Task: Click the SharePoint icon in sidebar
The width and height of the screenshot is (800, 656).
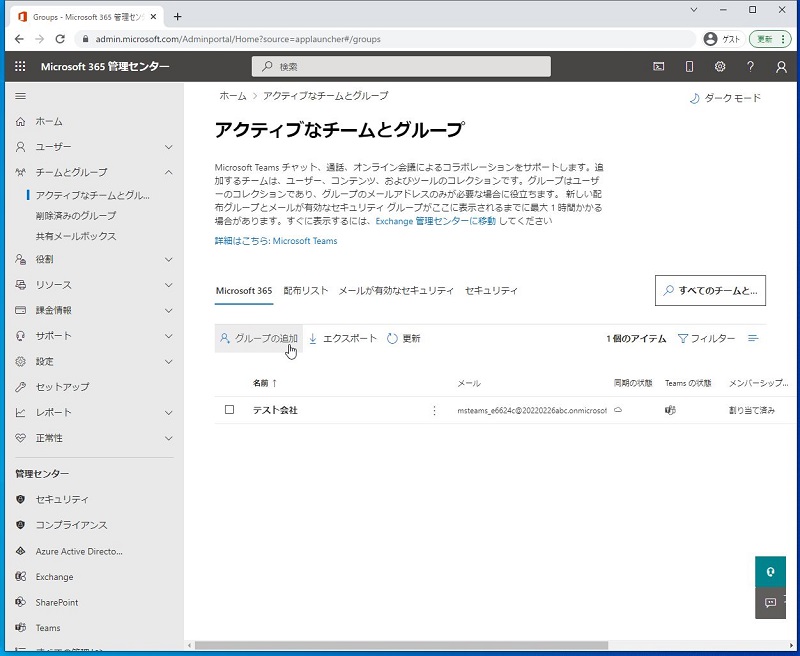Action: tap(20, 602)
